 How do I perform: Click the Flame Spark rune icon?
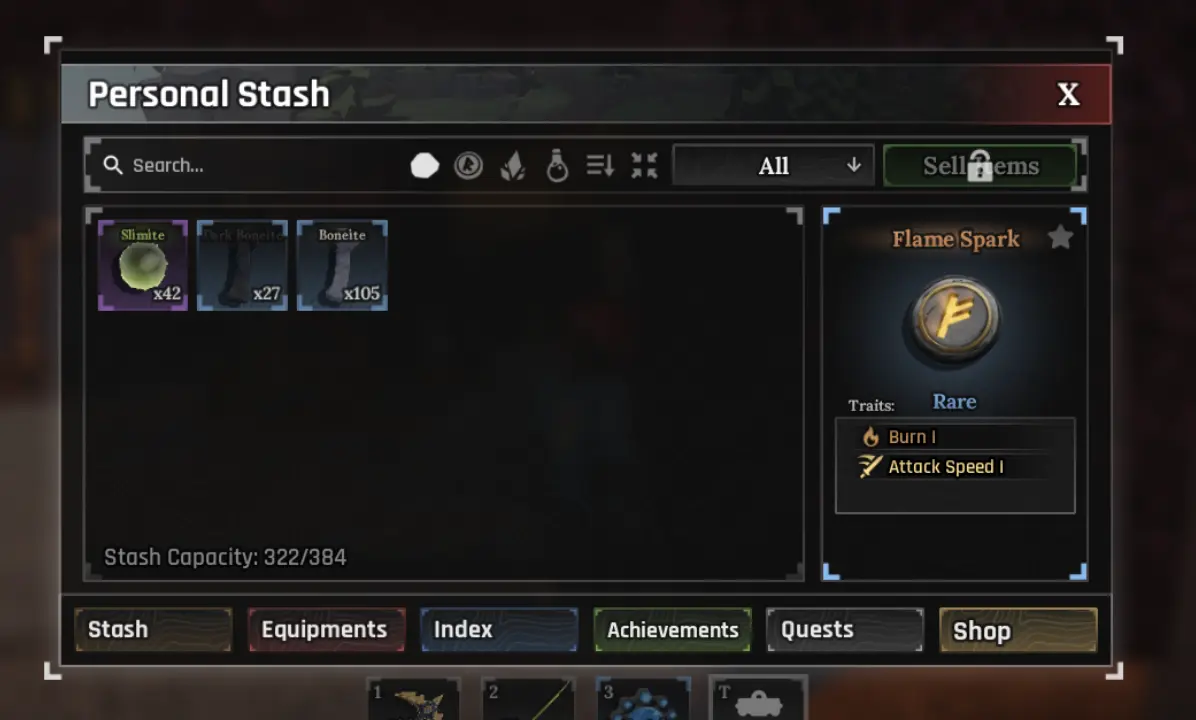954,320
